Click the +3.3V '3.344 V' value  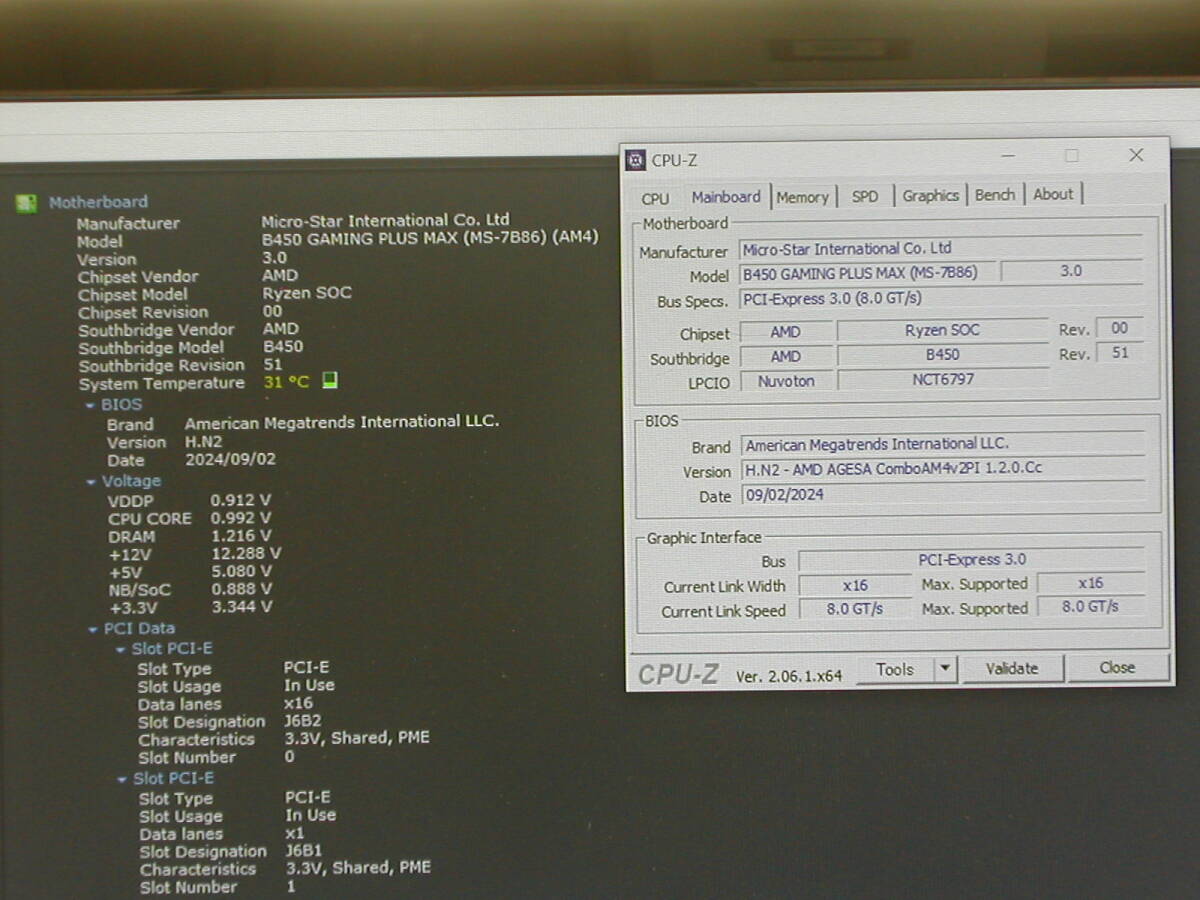tap(242, 607)
